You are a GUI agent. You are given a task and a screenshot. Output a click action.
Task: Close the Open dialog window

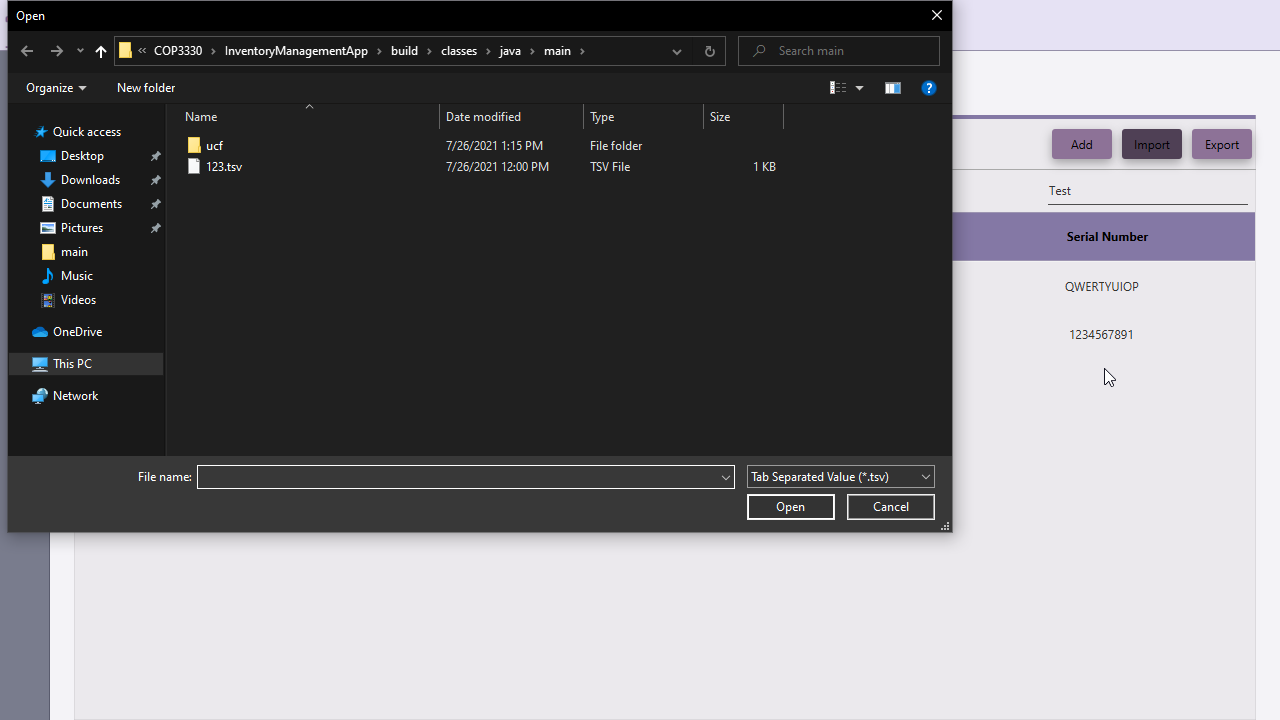(937, 15)
